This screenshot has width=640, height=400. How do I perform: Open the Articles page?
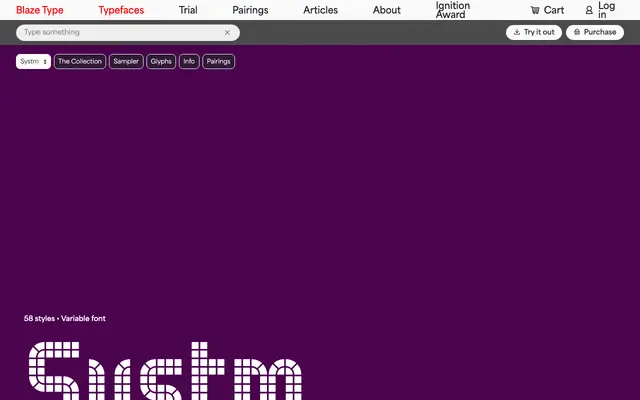[320, 10]
